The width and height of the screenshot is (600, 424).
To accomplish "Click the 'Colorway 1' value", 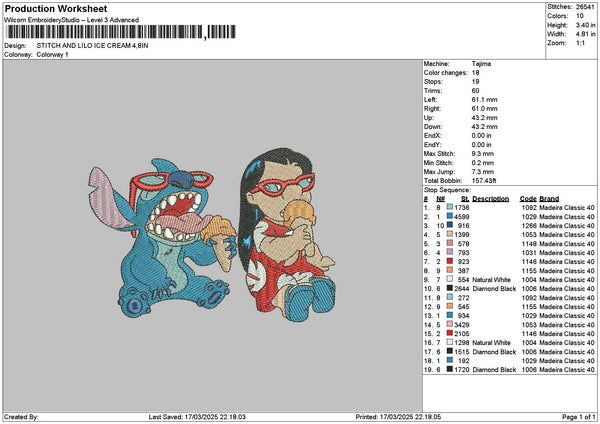I will [x=52, y=55].
